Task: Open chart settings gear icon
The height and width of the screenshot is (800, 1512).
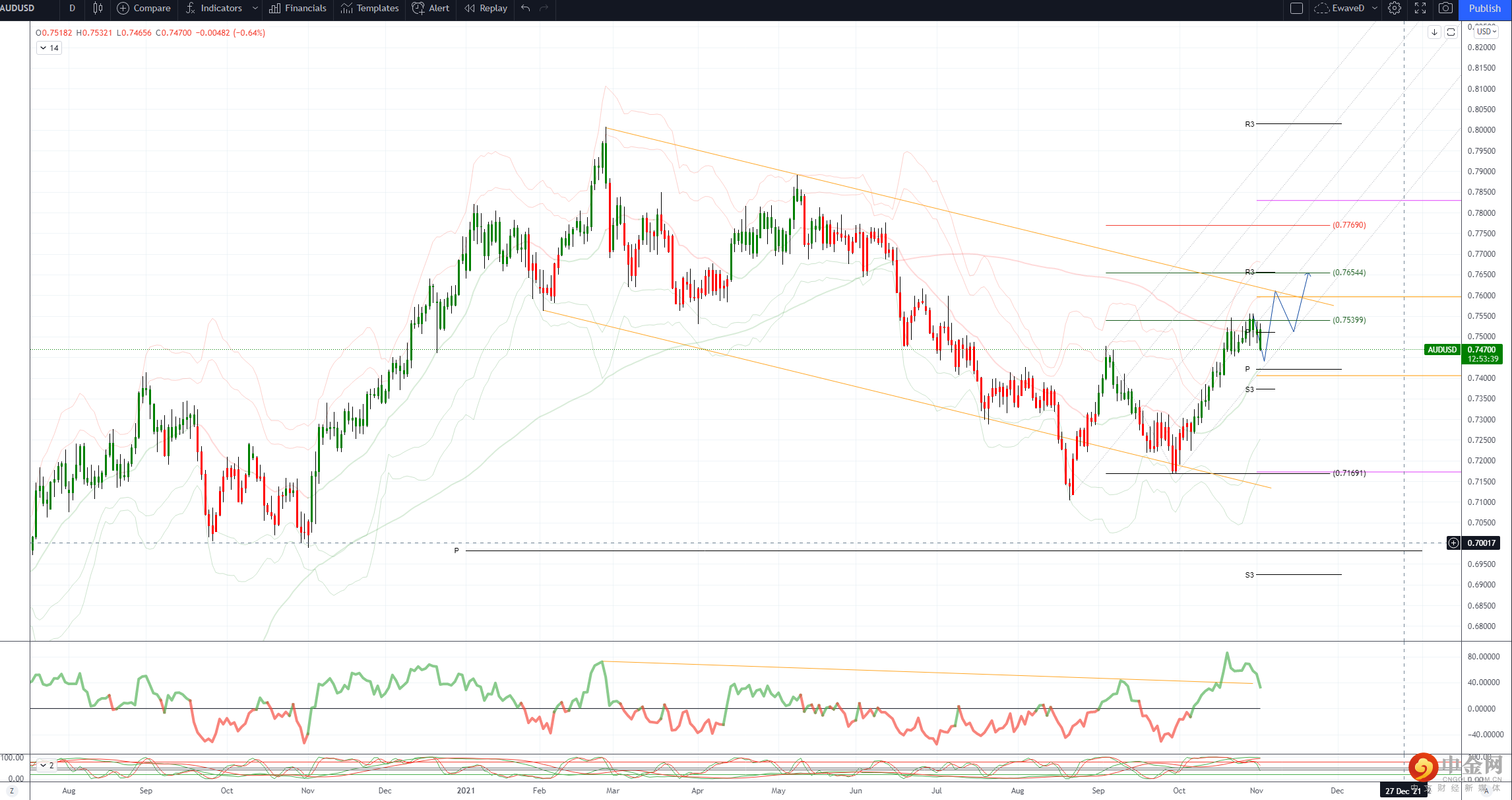Action: 1394,8
